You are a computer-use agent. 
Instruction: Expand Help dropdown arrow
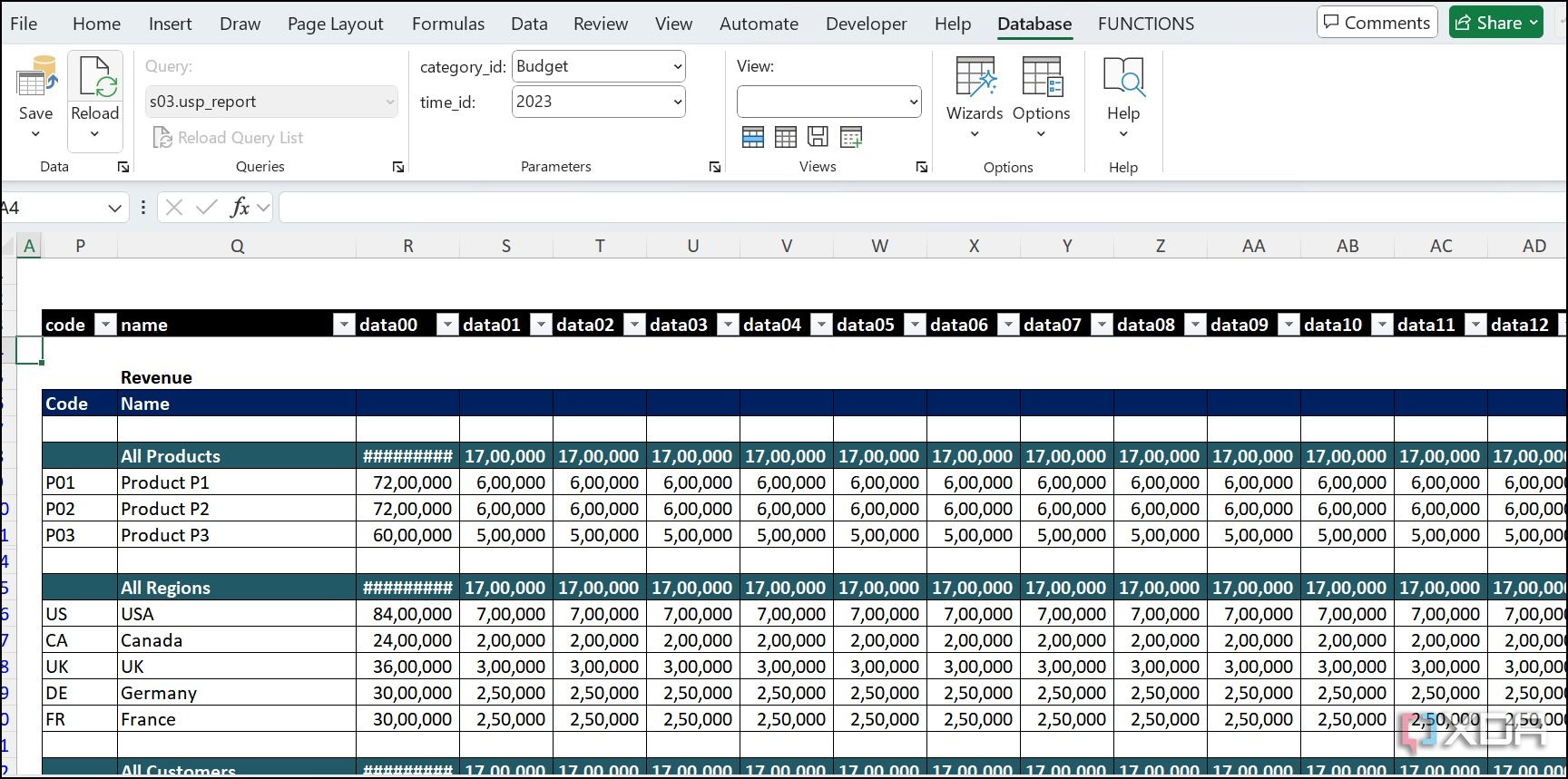point(1123,134)
